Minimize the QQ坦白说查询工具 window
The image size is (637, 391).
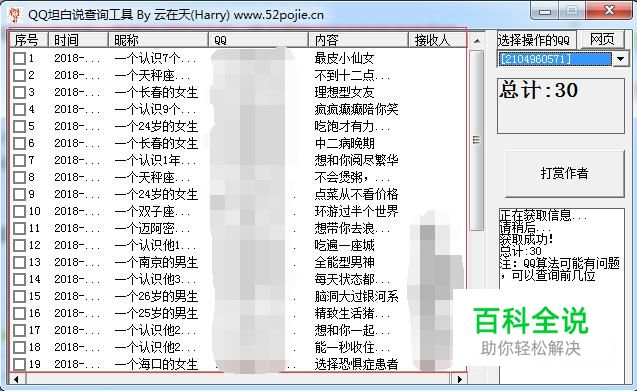click(x=545, y=11)
